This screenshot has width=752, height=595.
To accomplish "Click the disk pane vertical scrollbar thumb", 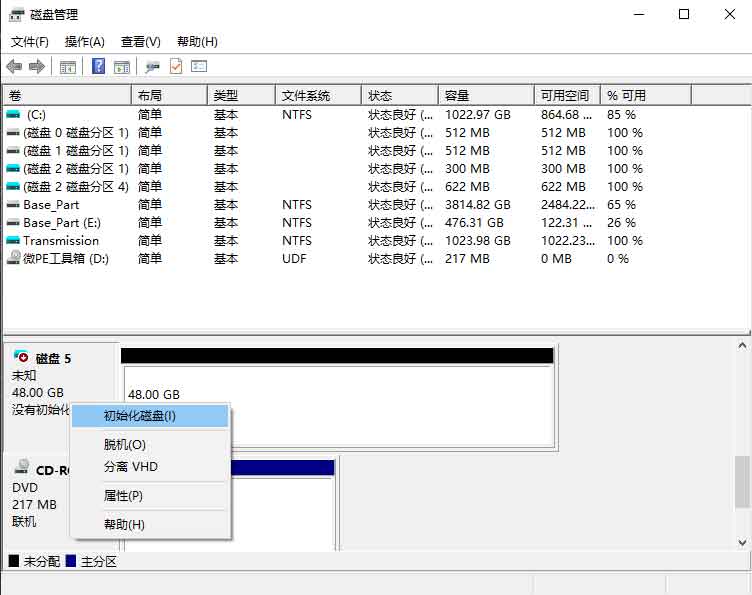I will coord(742,481).
